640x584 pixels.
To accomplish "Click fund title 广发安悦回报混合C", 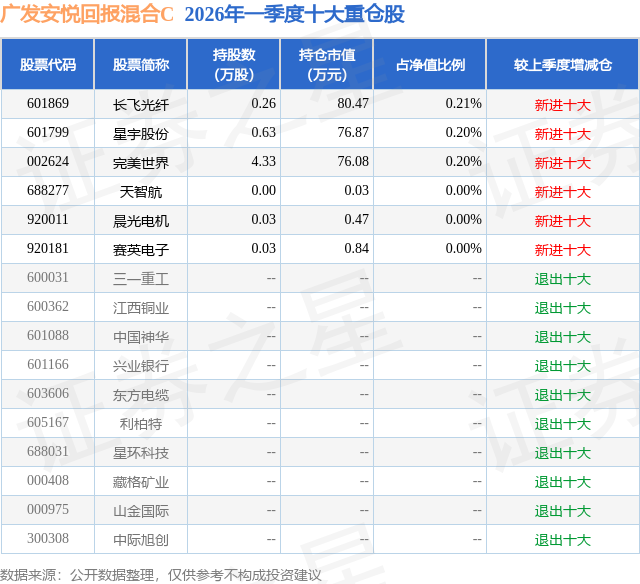I will pos(87,14).
